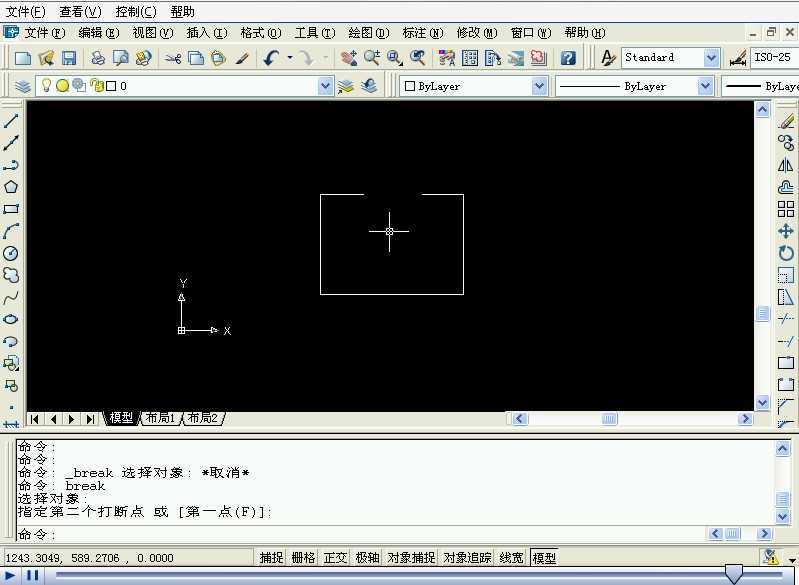The image size is (799, 585).
Task: Select the Array tool
Action: pos(786,209)
